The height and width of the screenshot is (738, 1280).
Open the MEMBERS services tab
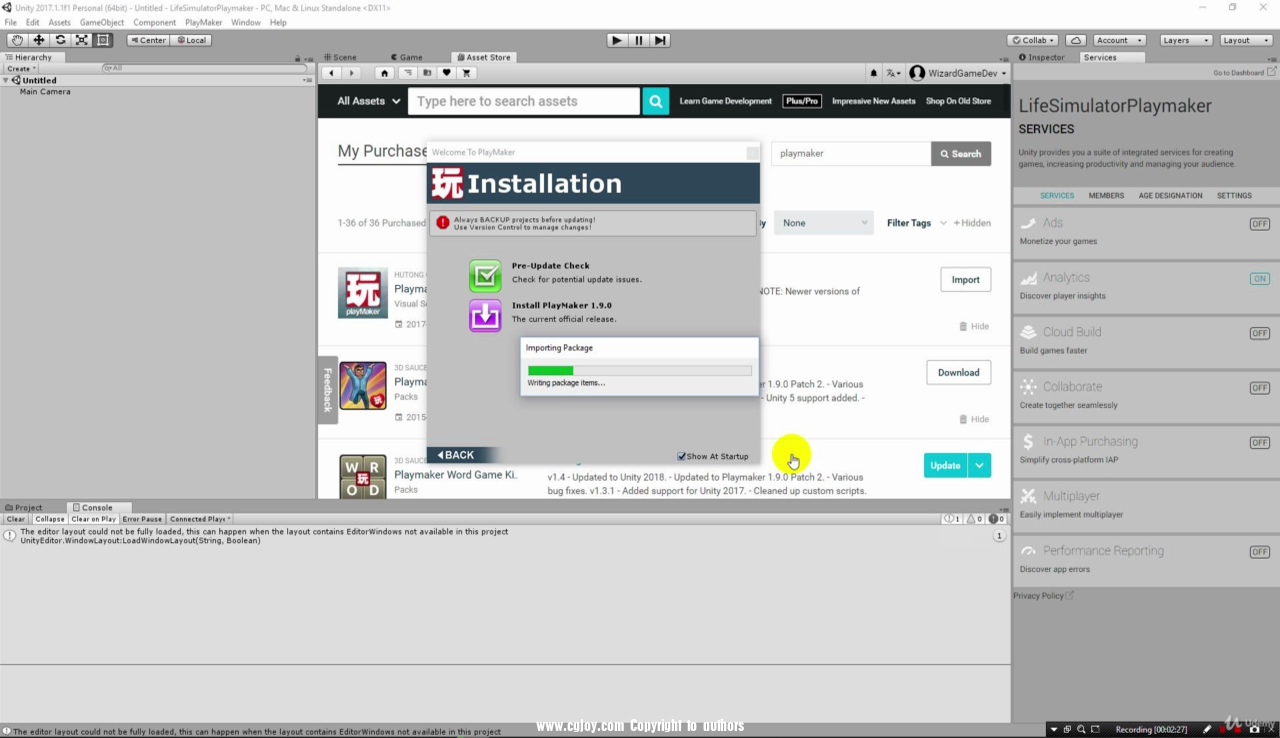[x=1106, y=196]
